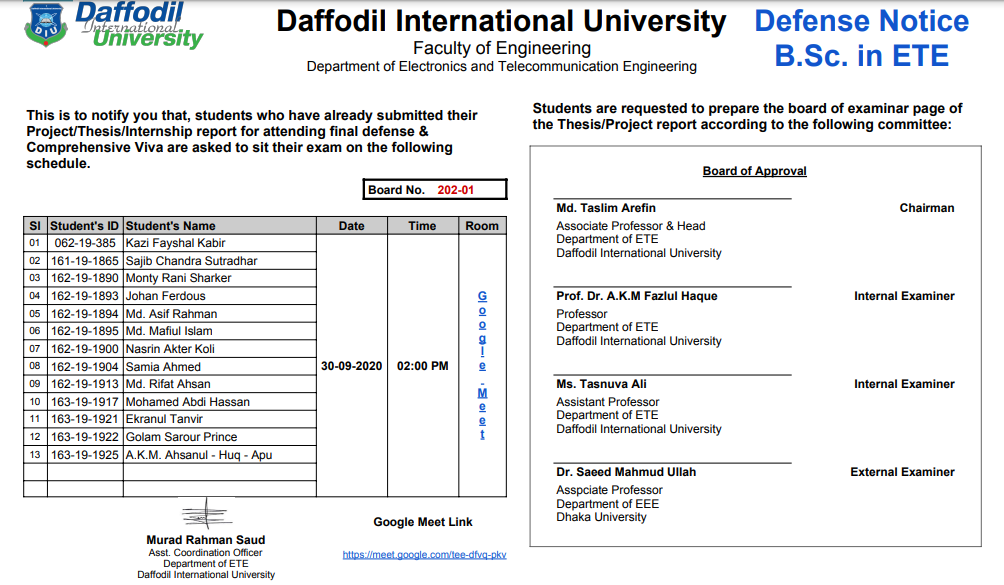1004x585 pixels.
Task: Click the Chairman role label
Action: pyautogui.click(x=926, y=208)
